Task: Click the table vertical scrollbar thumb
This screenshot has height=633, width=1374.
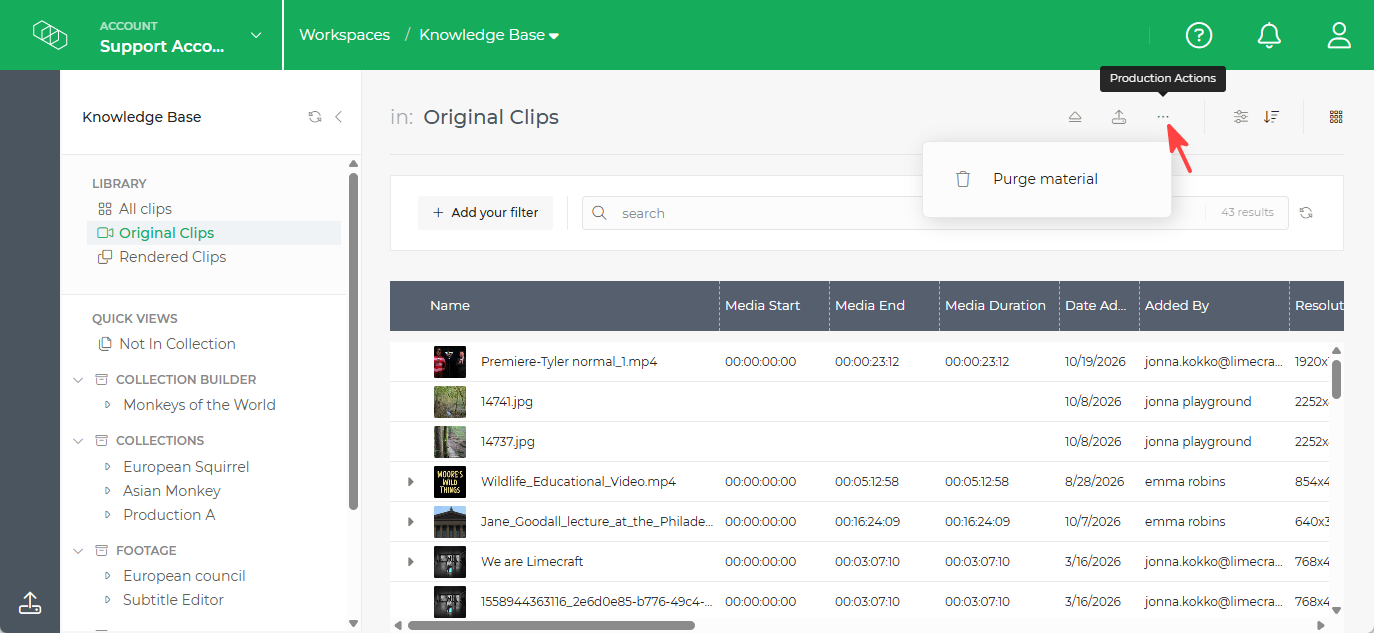Action: [x=1337, y=379]
